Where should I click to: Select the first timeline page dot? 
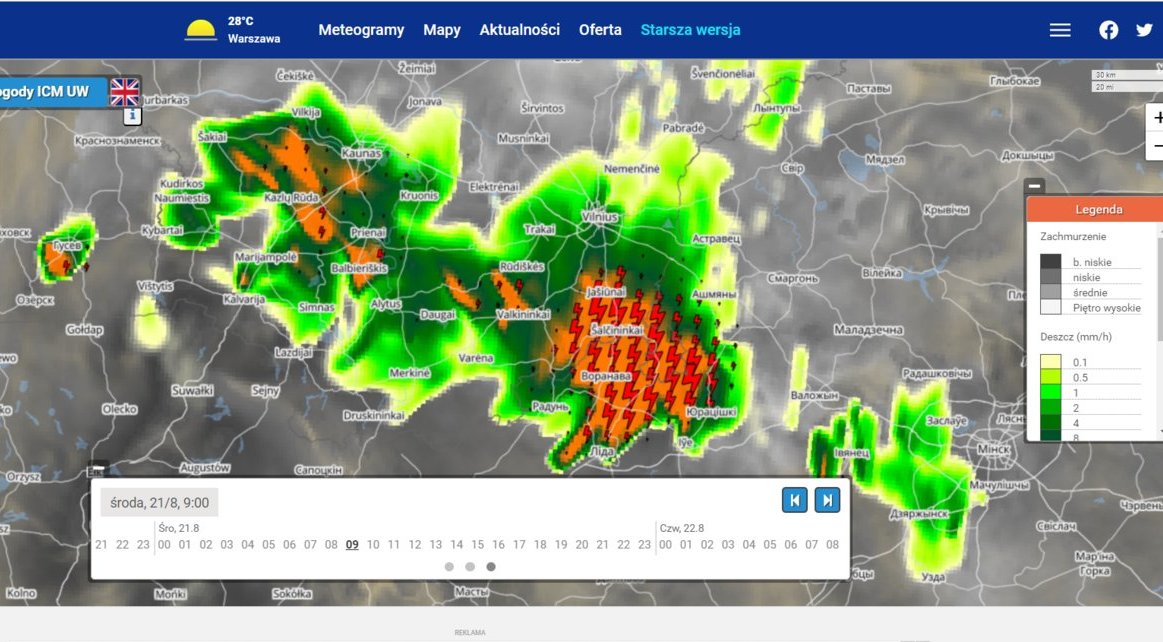449,566
